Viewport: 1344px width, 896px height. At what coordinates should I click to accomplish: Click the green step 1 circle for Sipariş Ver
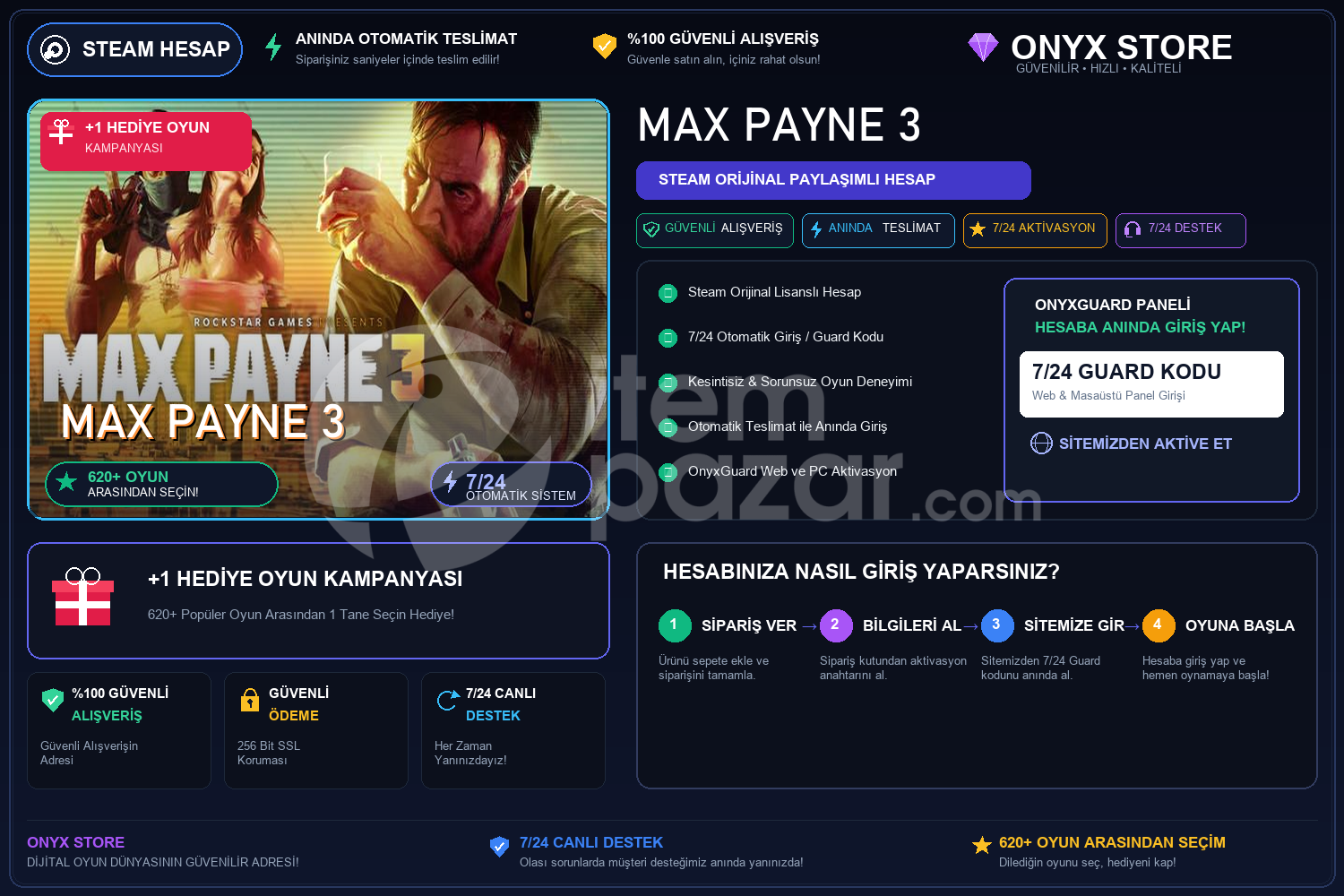(675, 625)
